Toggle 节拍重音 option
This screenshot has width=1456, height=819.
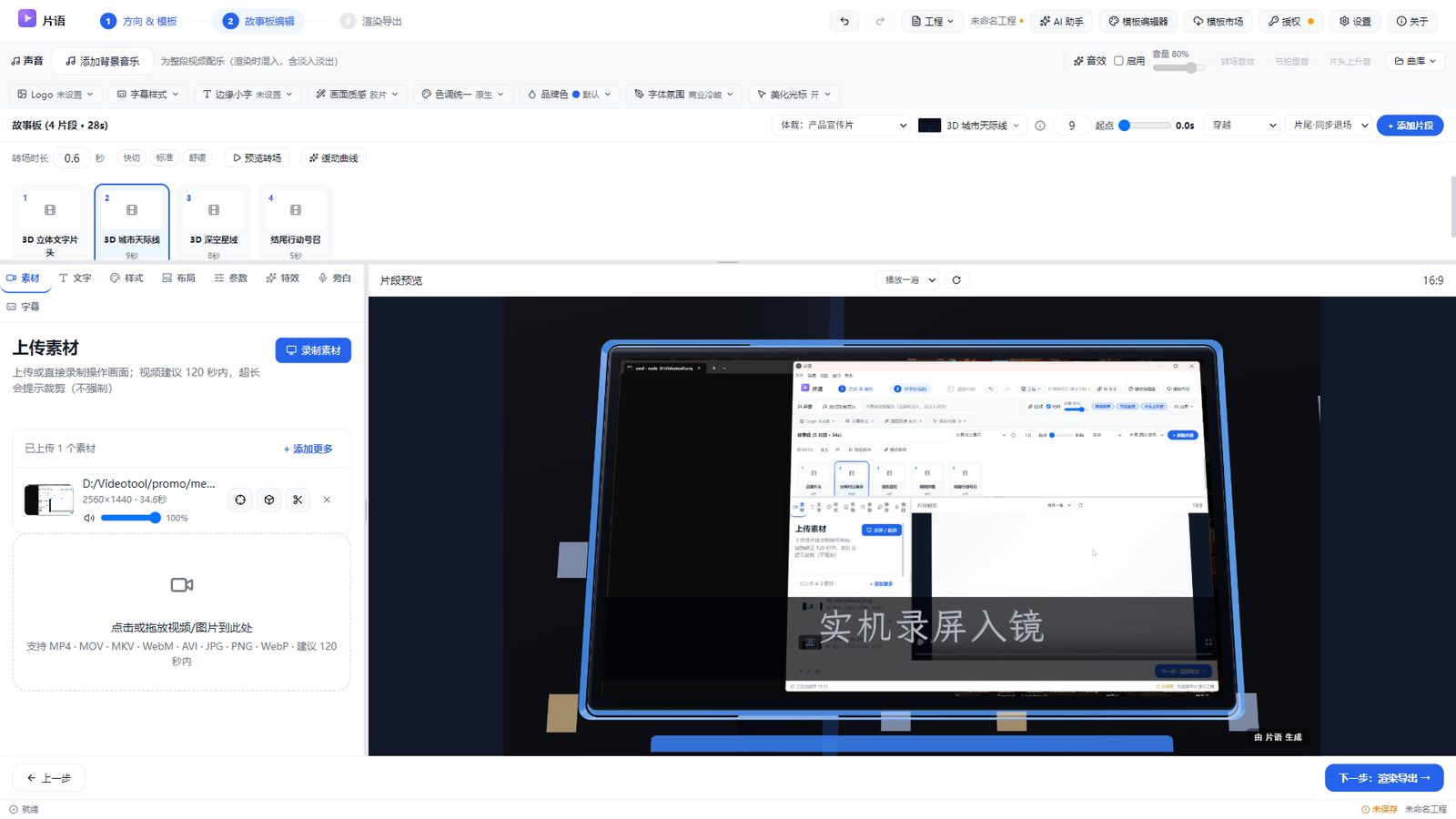pyautogui.click(x=1291, y=62)
